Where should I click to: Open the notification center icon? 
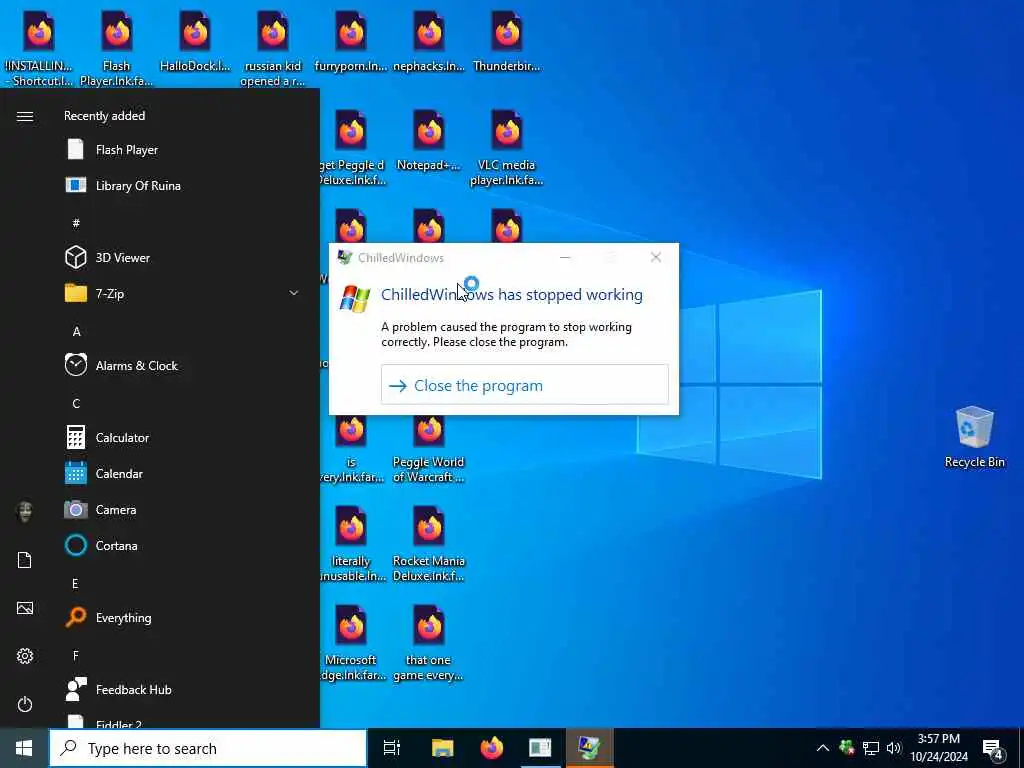tap(993, 749)
